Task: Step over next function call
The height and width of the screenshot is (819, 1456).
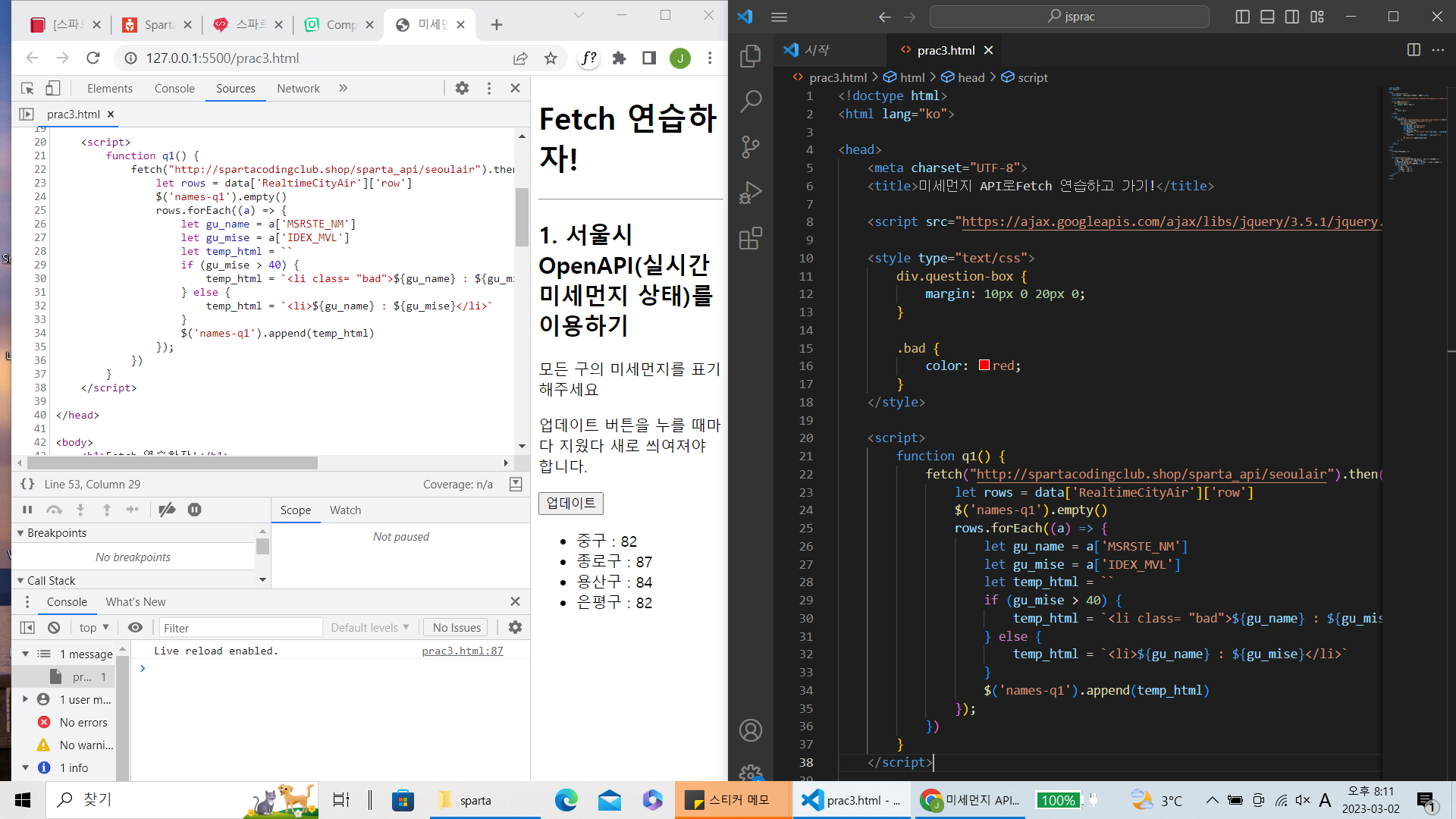Action: click(x=54, y=510)
